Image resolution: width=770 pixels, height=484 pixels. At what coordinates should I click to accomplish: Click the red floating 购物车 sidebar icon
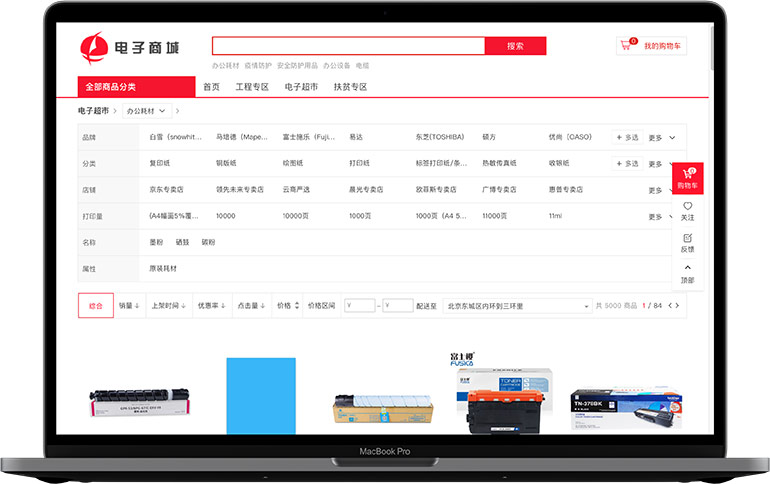click(x=687, y=178)
